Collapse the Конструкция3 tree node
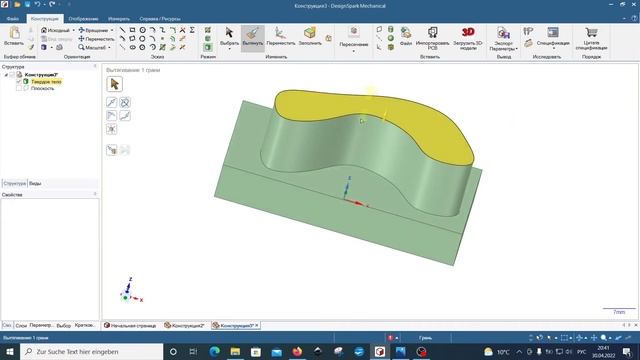Viewport: 640px width, 360px height. coord(6,75)
